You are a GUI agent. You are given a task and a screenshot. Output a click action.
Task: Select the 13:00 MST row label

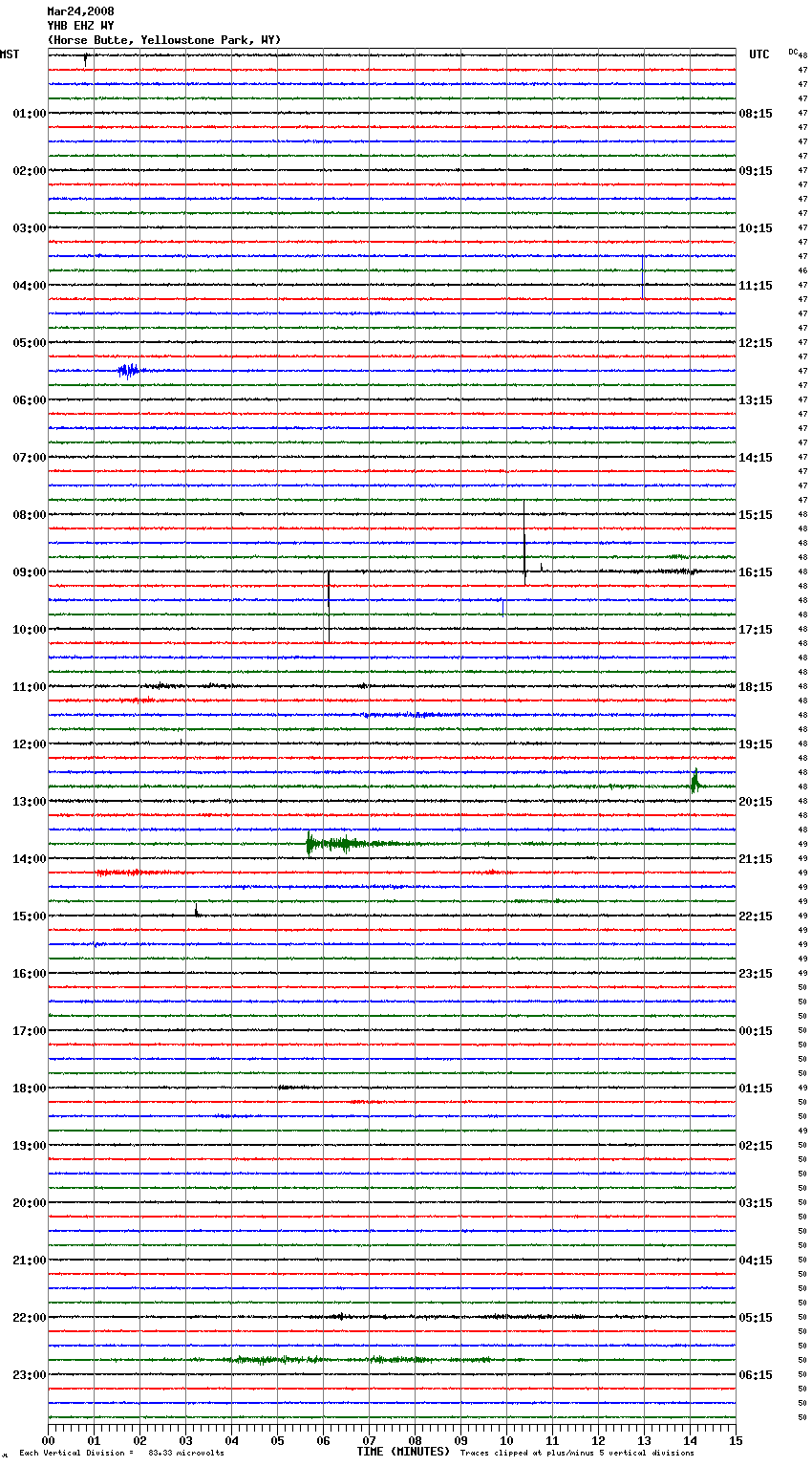(x=30, y=802)
